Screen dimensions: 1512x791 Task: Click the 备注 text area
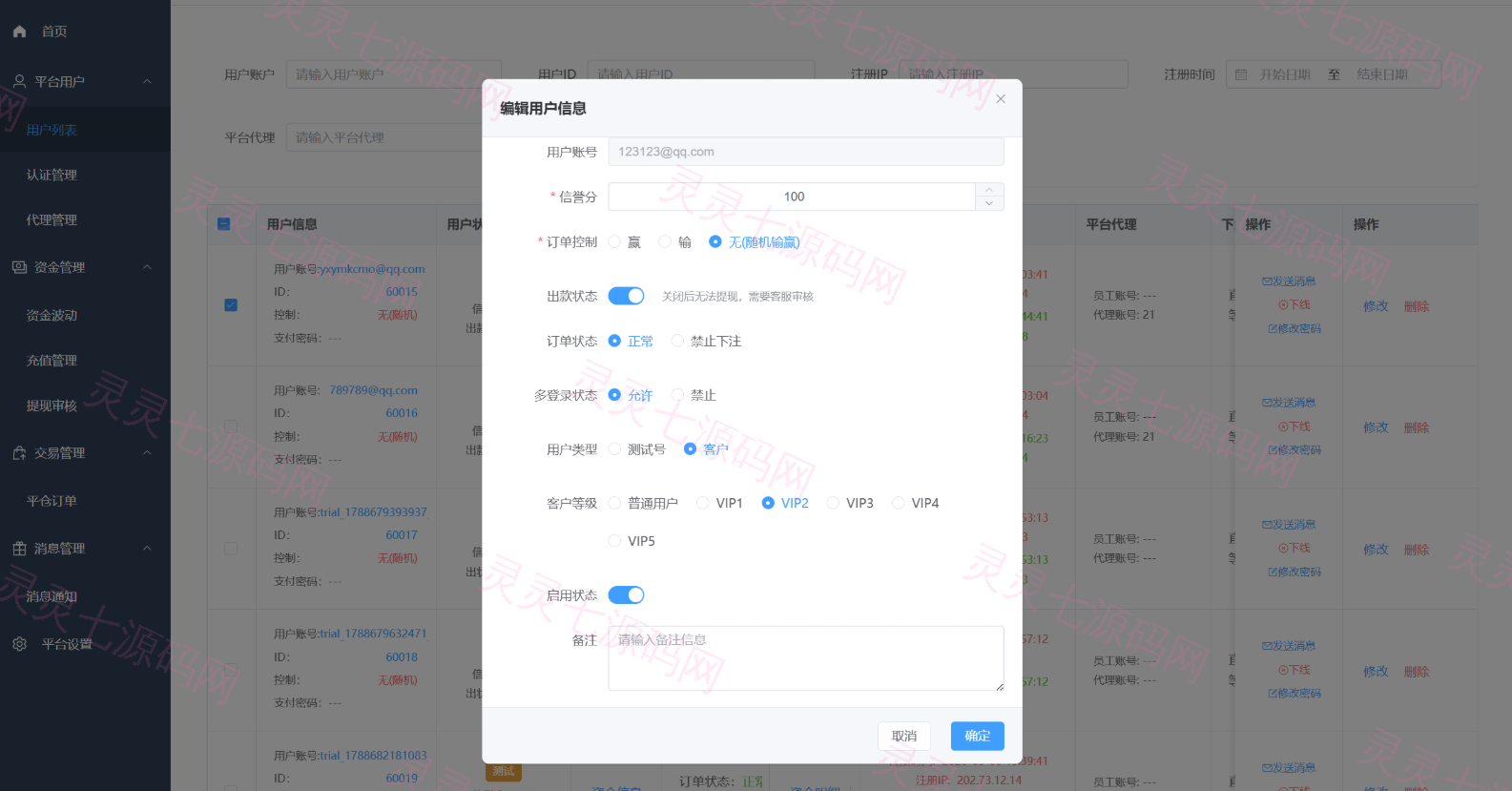[806, 658]
